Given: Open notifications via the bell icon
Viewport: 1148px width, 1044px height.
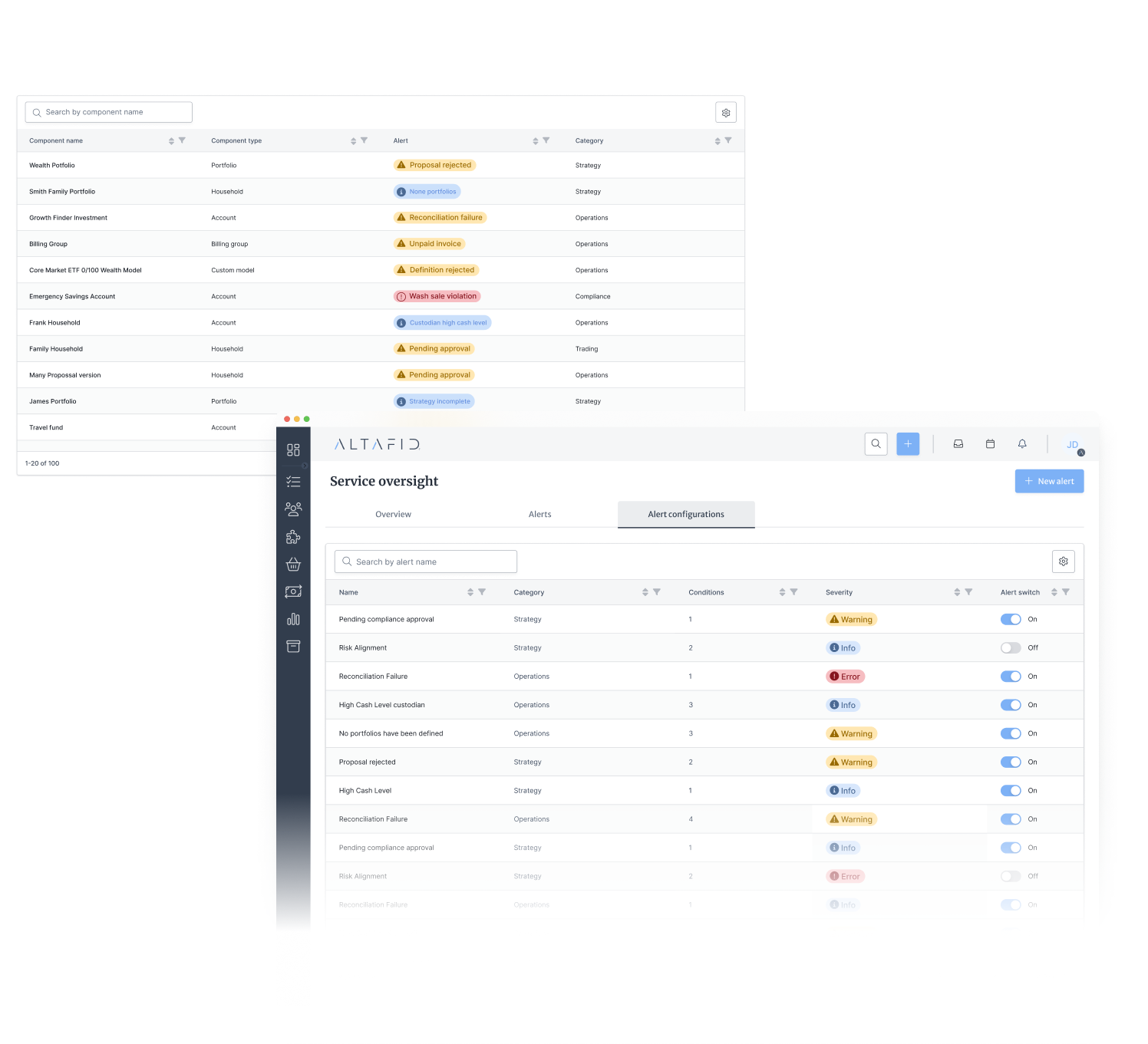Looking at the screenshot, I should click(x=1022, y=443).
